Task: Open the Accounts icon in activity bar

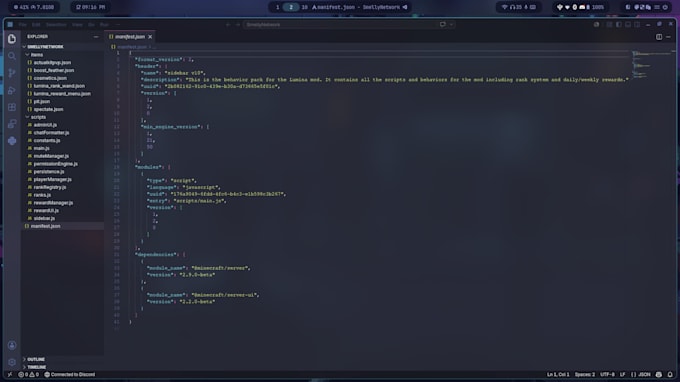Action: tap(12, 345)
